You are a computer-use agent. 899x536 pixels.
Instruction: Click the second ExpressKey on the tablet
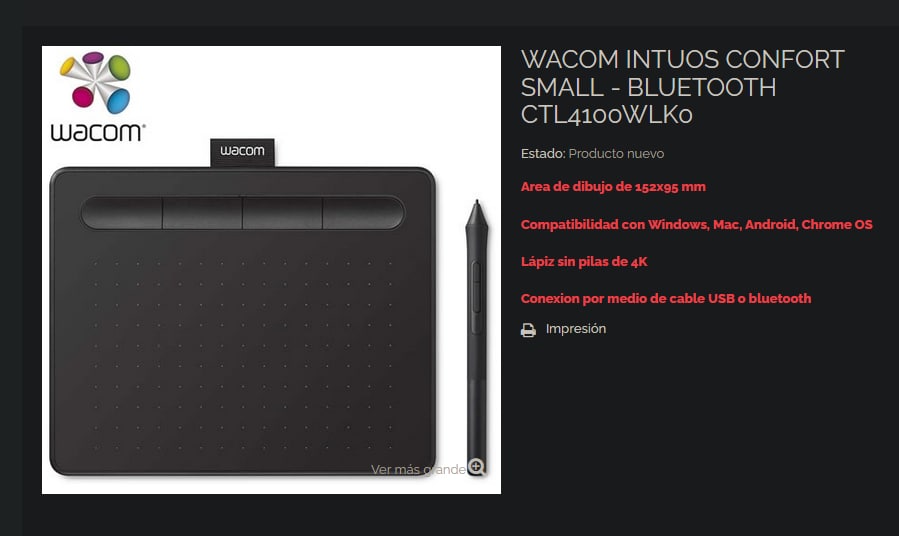pos(202,213)
